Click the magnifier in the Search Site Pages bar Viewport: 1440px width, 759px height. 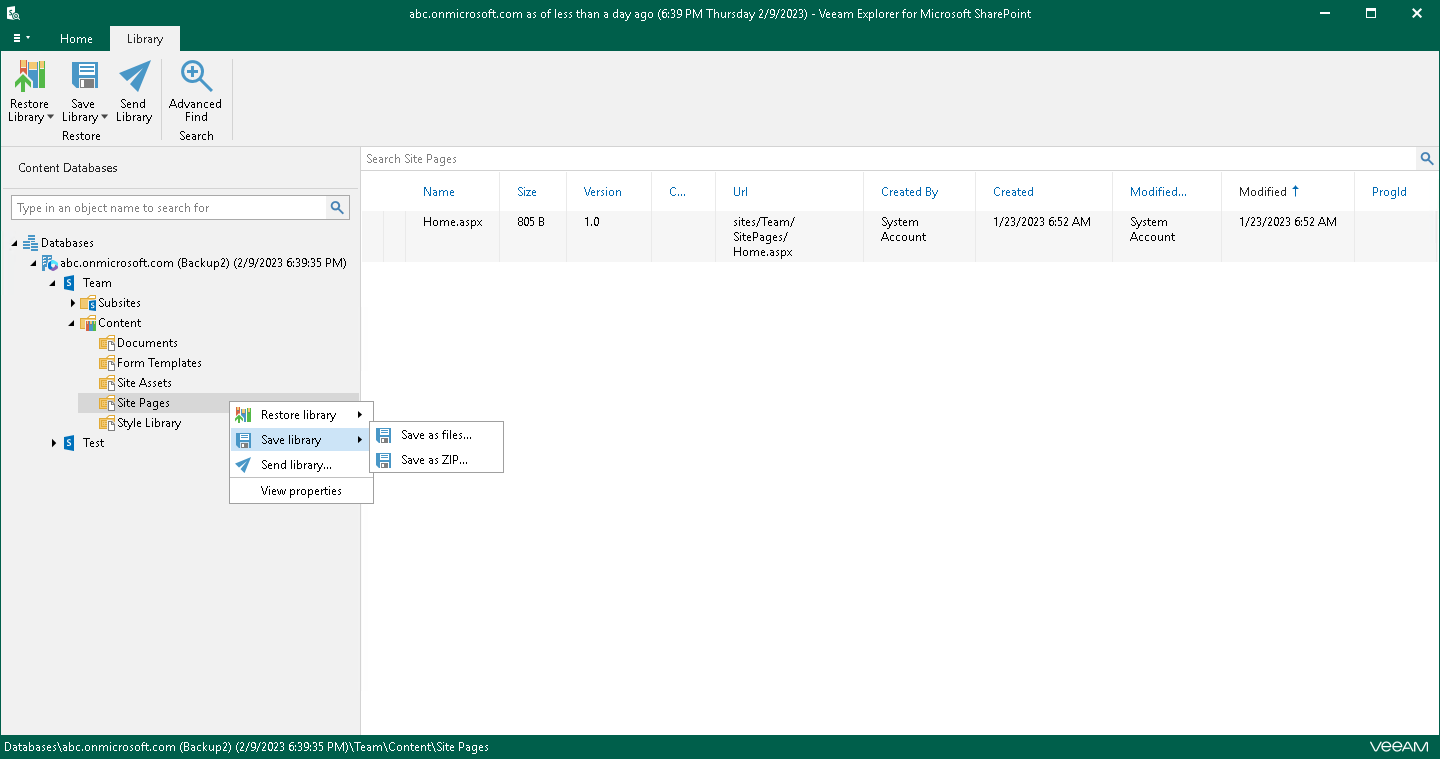point(1427,158)
